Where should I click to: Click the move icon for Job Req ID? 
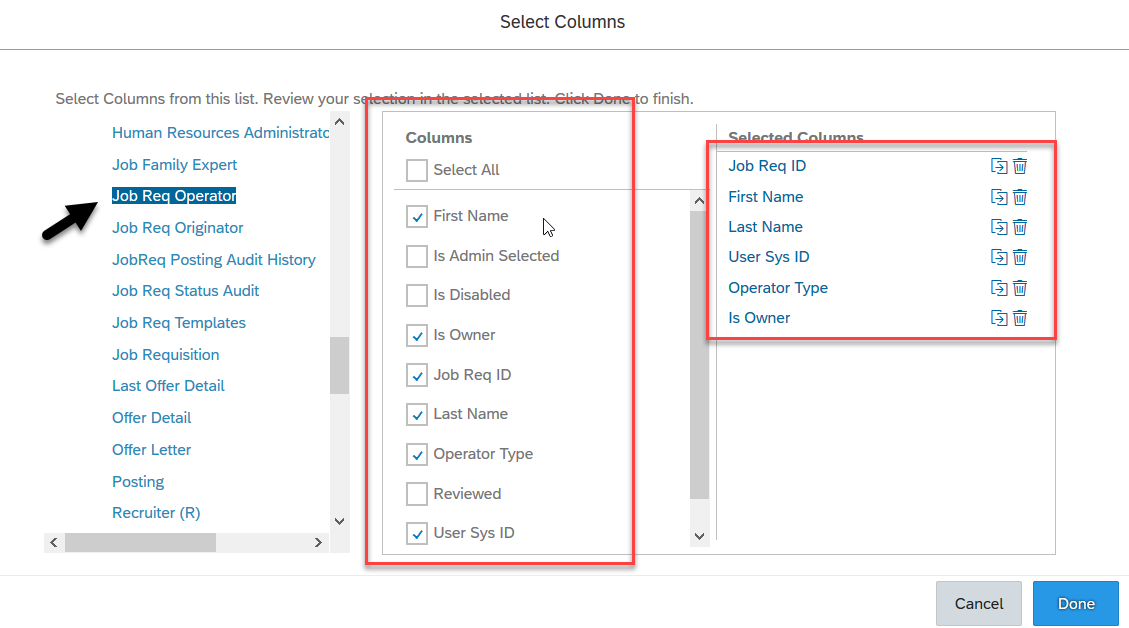[999, 166]
